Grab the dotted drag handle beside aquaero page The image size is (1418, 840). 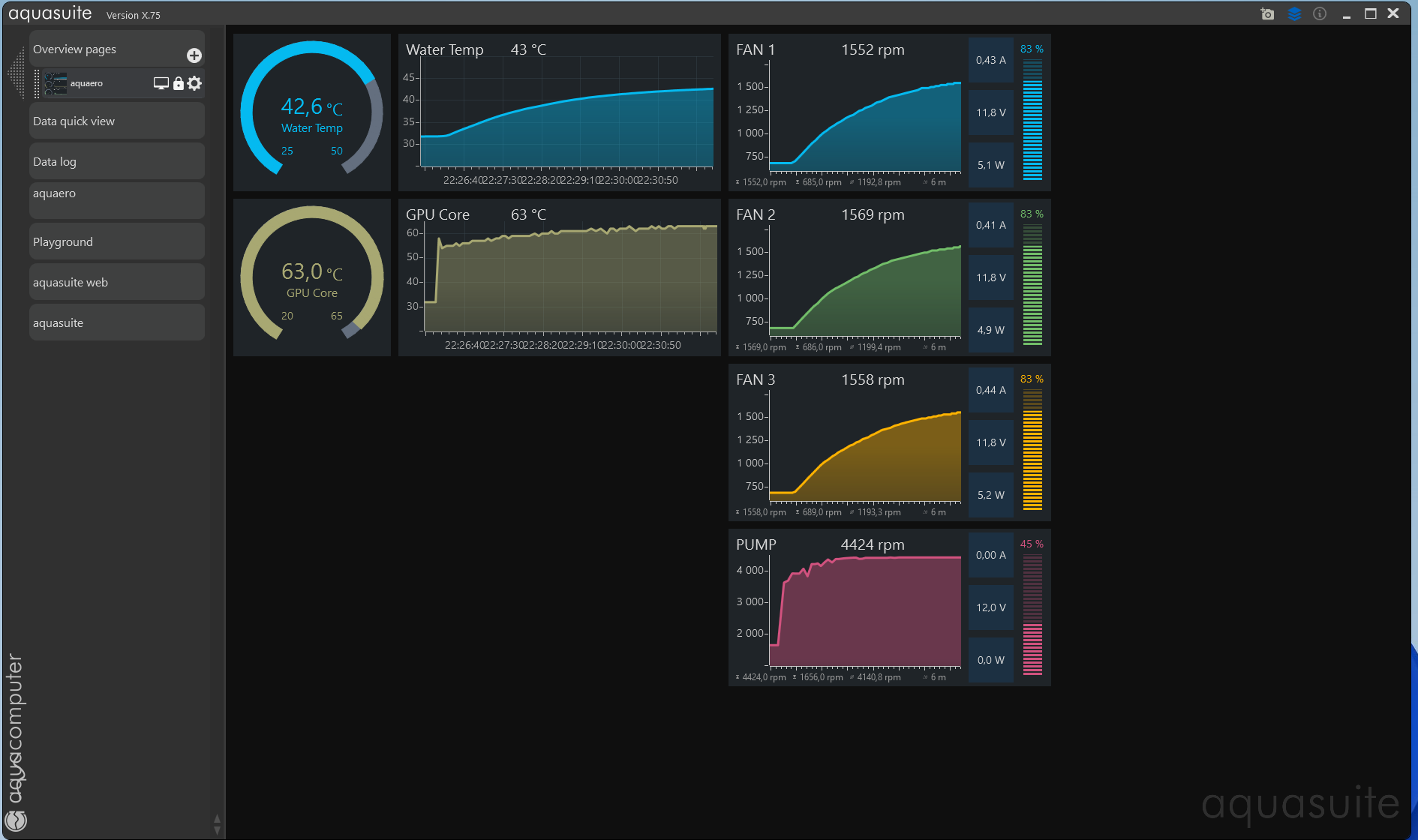tap(37, 83)
